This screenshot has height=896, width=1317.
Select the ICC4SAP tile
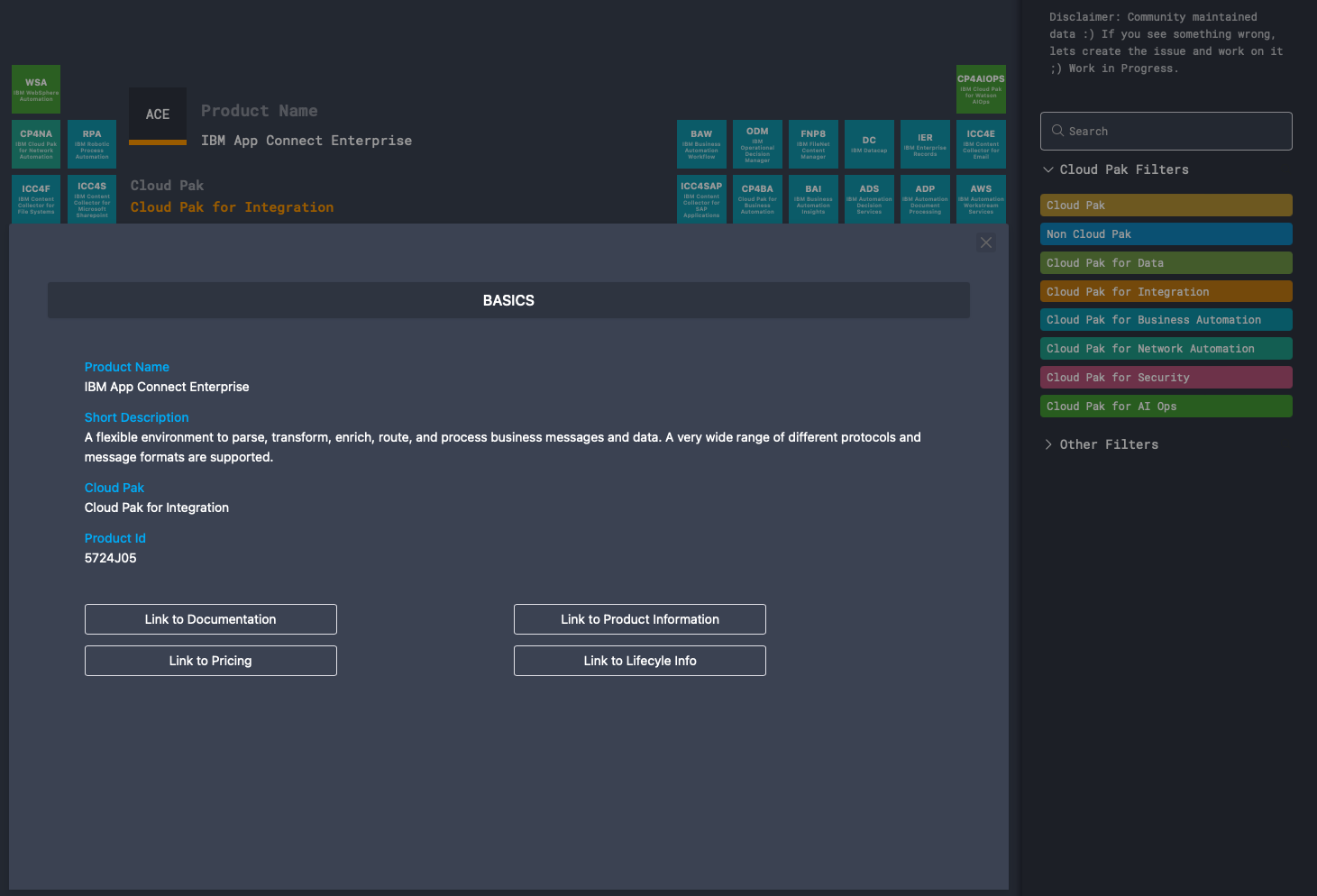[701, 199]
